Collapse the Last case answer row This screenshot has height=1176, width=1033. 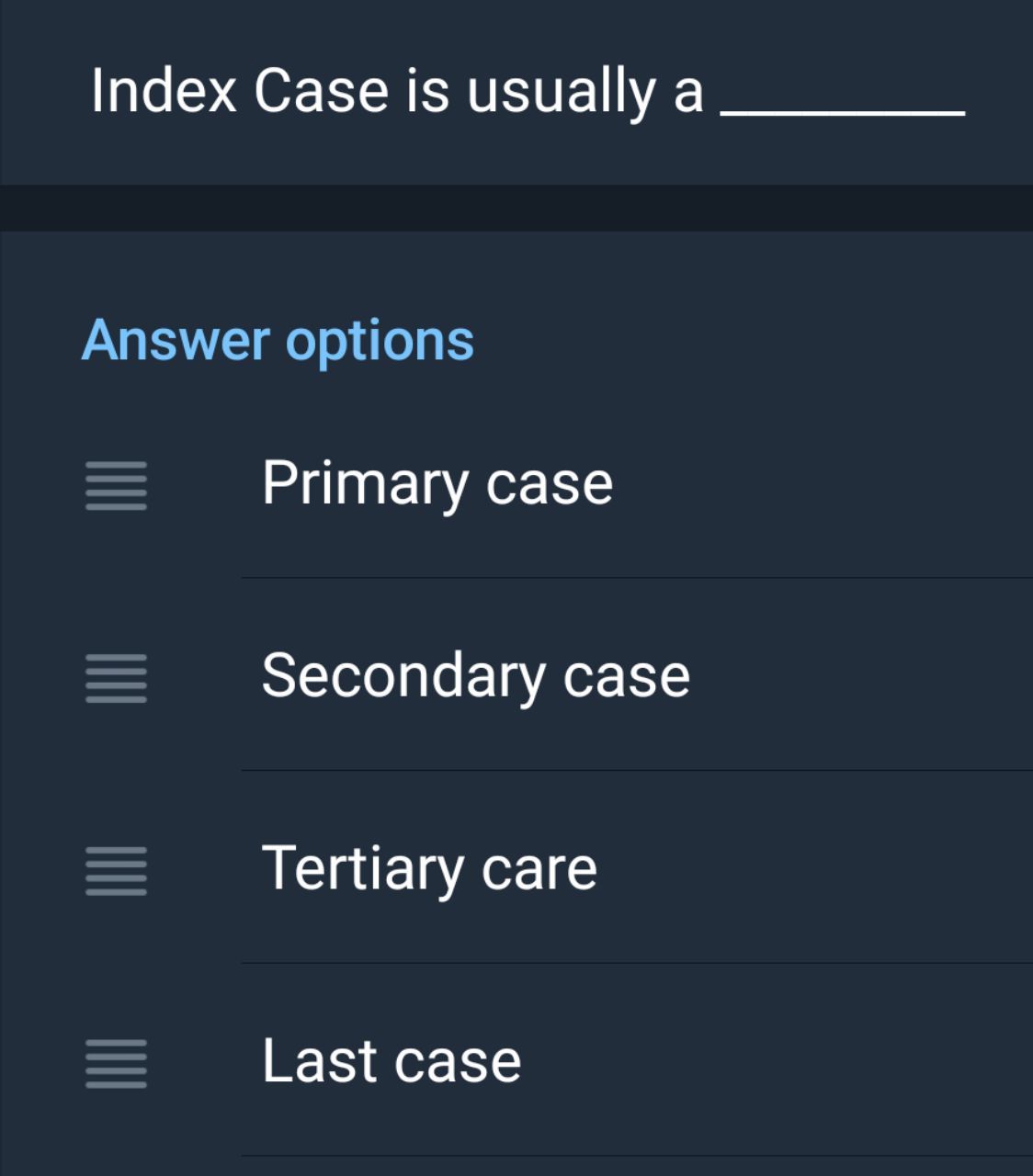[390, 1060]
